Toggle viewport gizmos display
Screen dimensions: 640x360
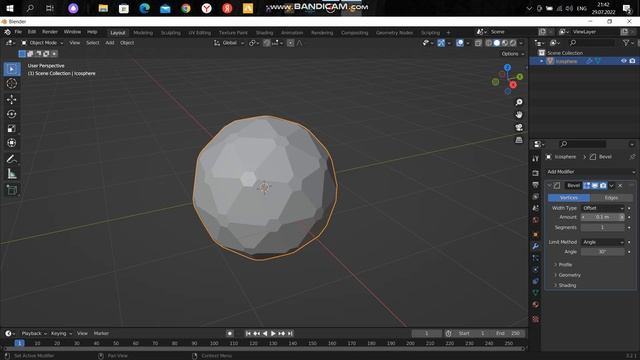tap(441, 43)
